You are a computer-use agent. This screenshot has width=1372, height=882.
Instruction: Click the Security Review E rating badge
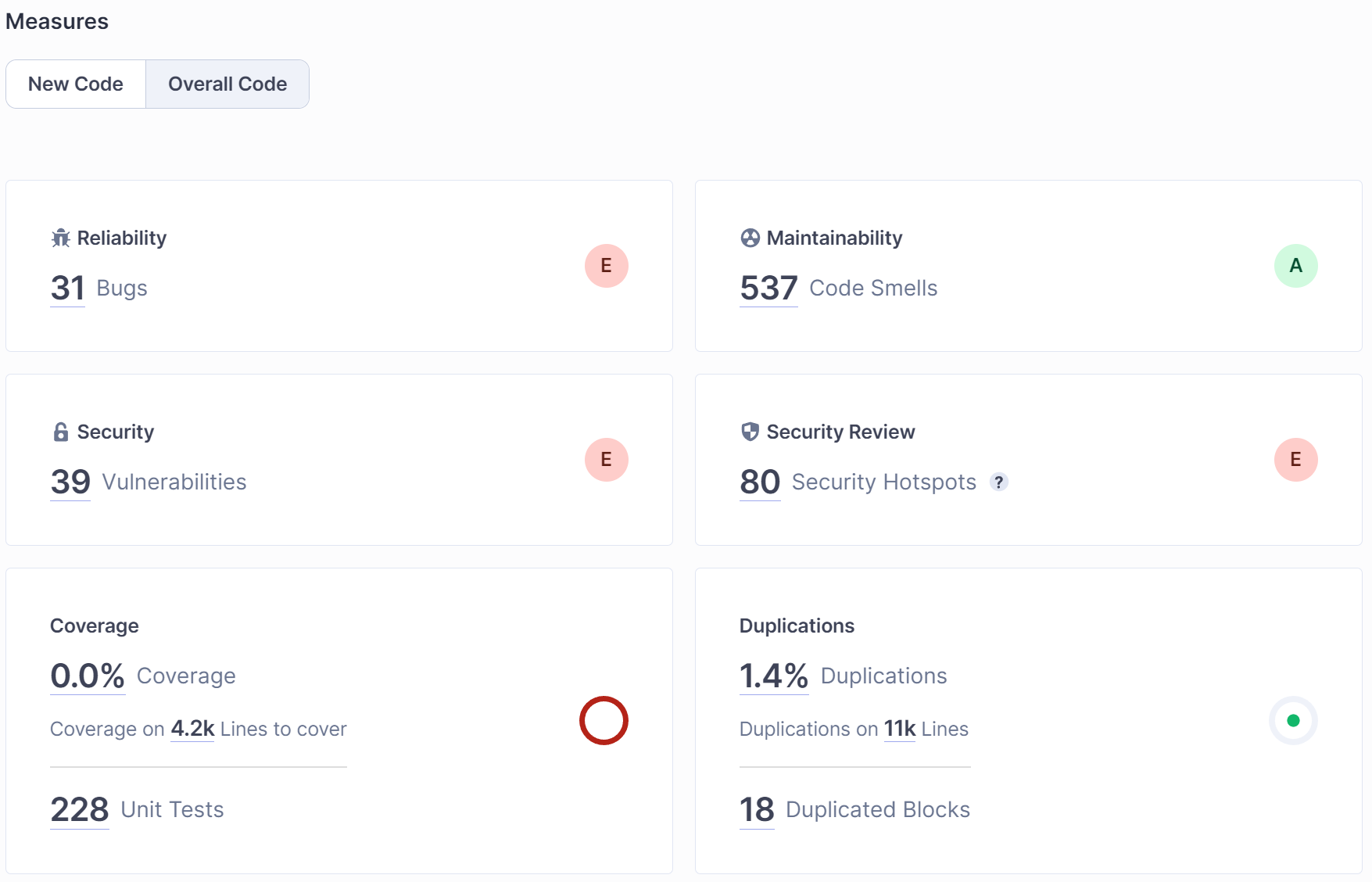[1296, 460]
